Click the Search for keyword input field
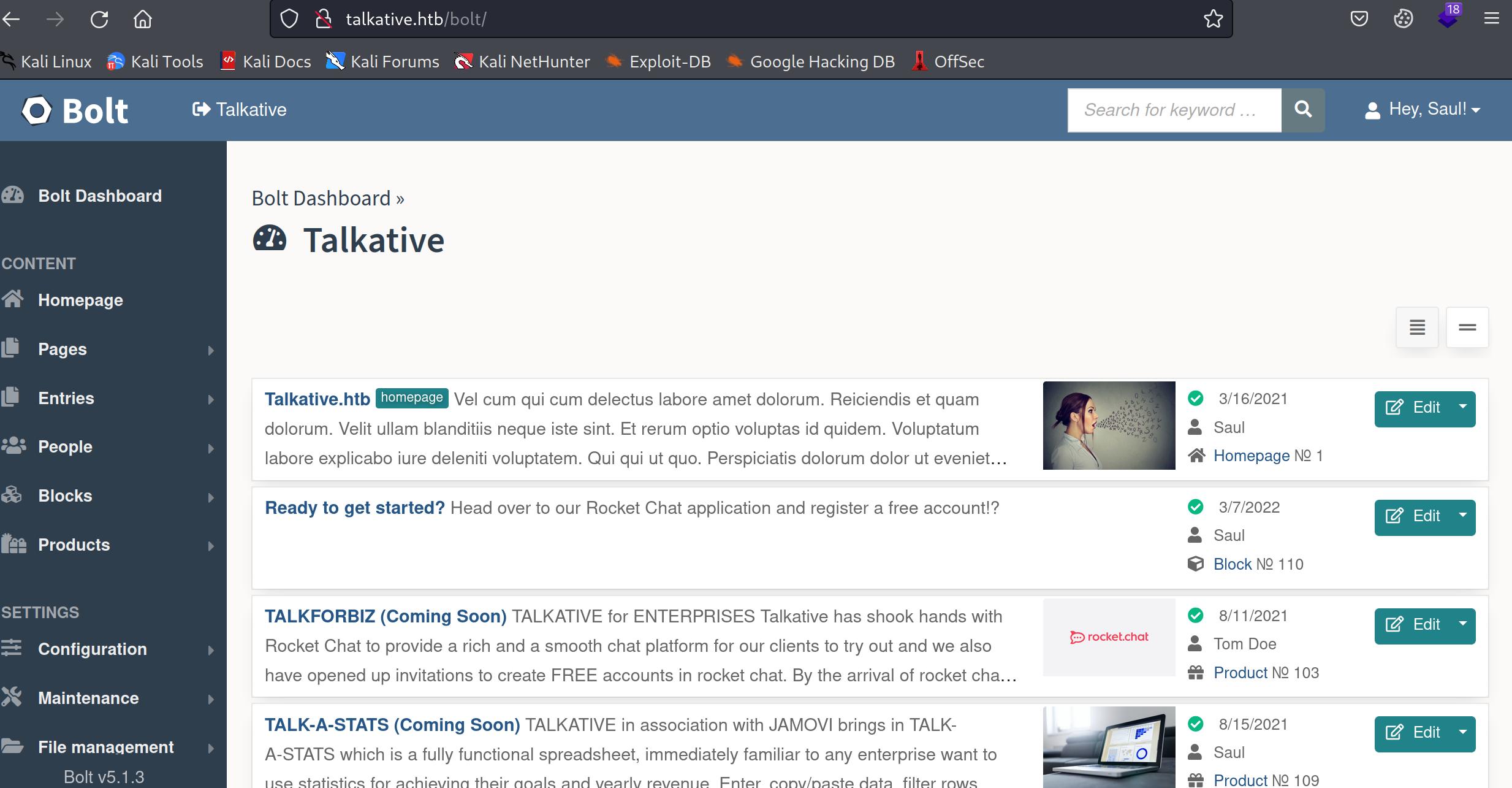Viewport: 1512px width, 788px height. (1173, 110)
